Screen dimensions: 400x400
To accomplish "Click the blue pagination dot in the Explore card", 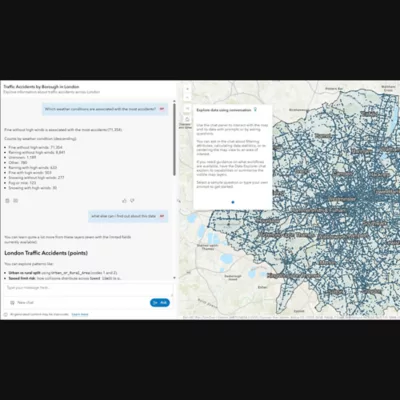I will click(233, 202).
